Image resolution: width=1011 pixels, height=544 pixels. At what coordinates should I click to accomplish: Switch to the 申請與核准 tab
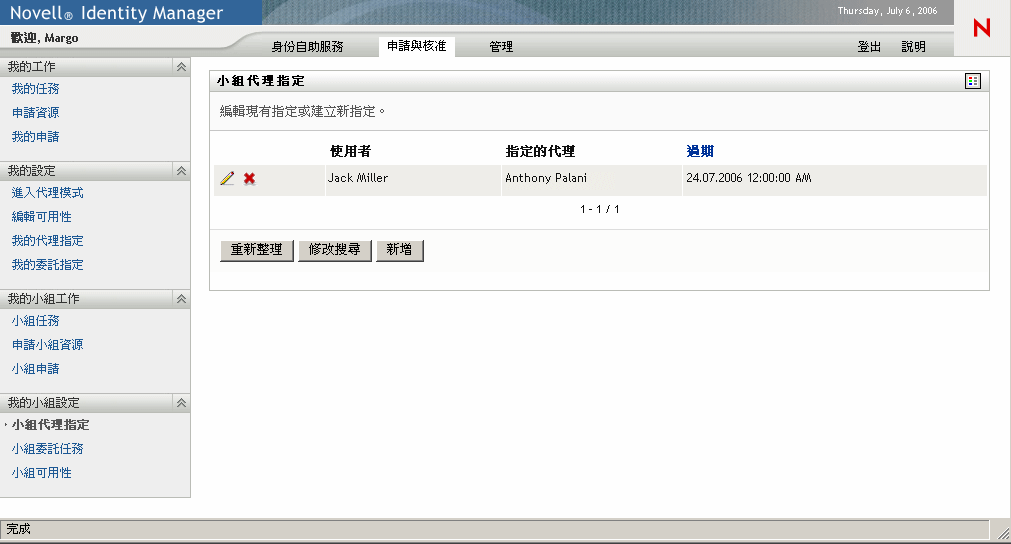(417, 46)
